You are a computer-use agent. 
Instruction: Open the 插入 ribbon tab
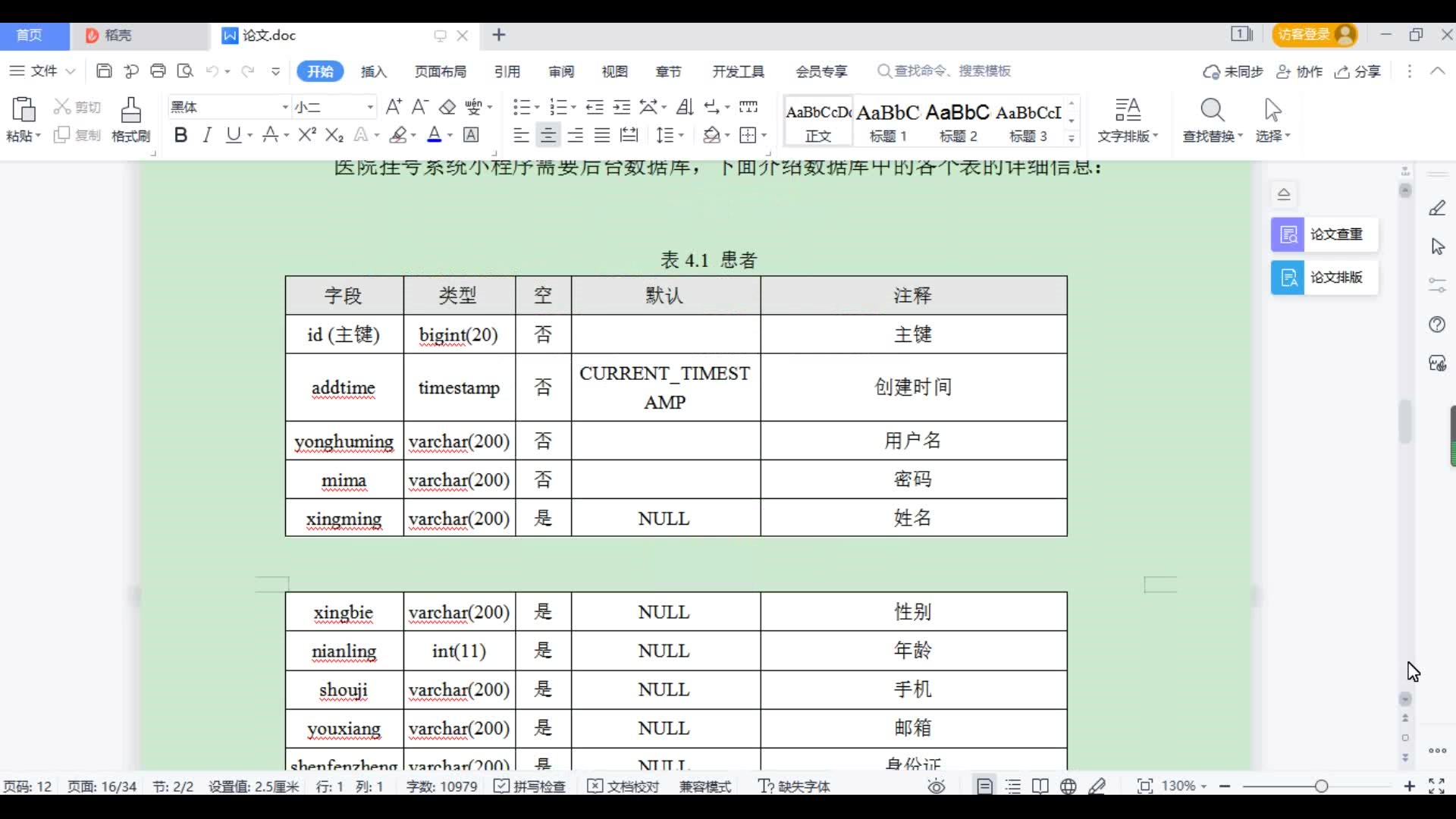[373, 71]
